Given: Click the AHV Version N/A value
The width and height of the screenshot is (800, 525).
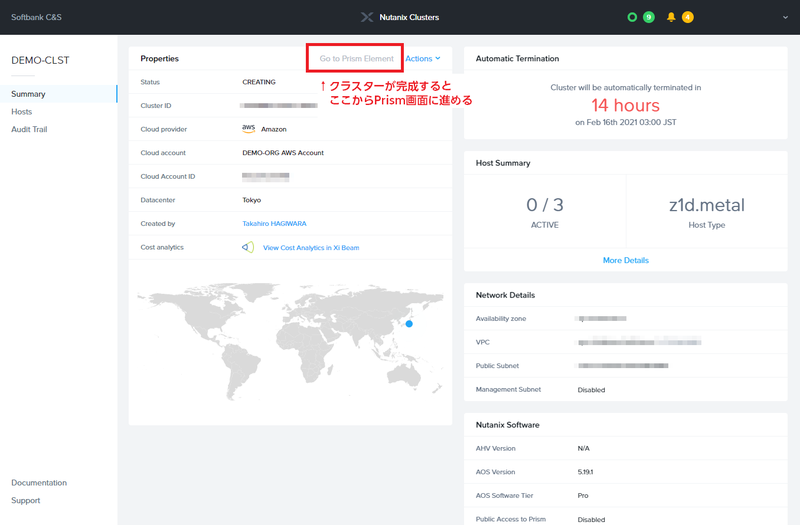Looking at the screenshot, I should (x=583, y=448).
